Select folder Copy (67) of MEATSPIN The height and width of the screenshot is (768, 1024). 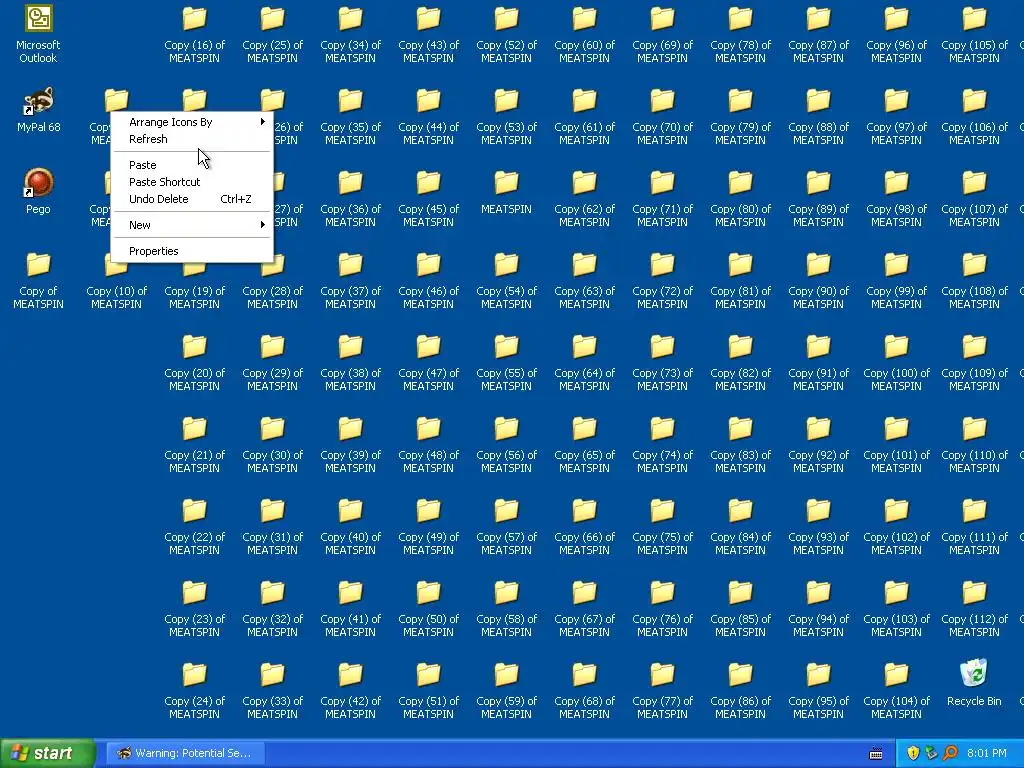[x=584, y=607]
